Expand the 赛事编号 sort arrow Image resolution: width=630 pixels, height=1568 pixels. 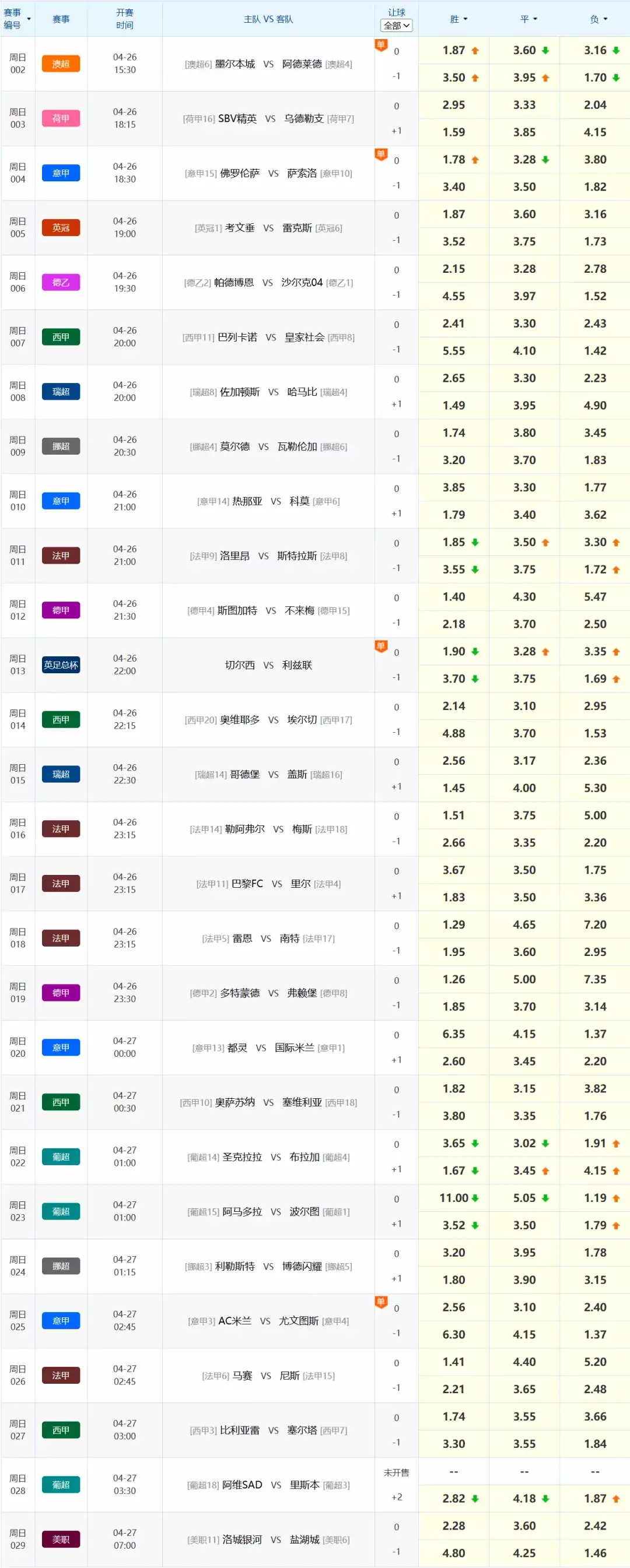pyautogui.click(x=29, y=19)
